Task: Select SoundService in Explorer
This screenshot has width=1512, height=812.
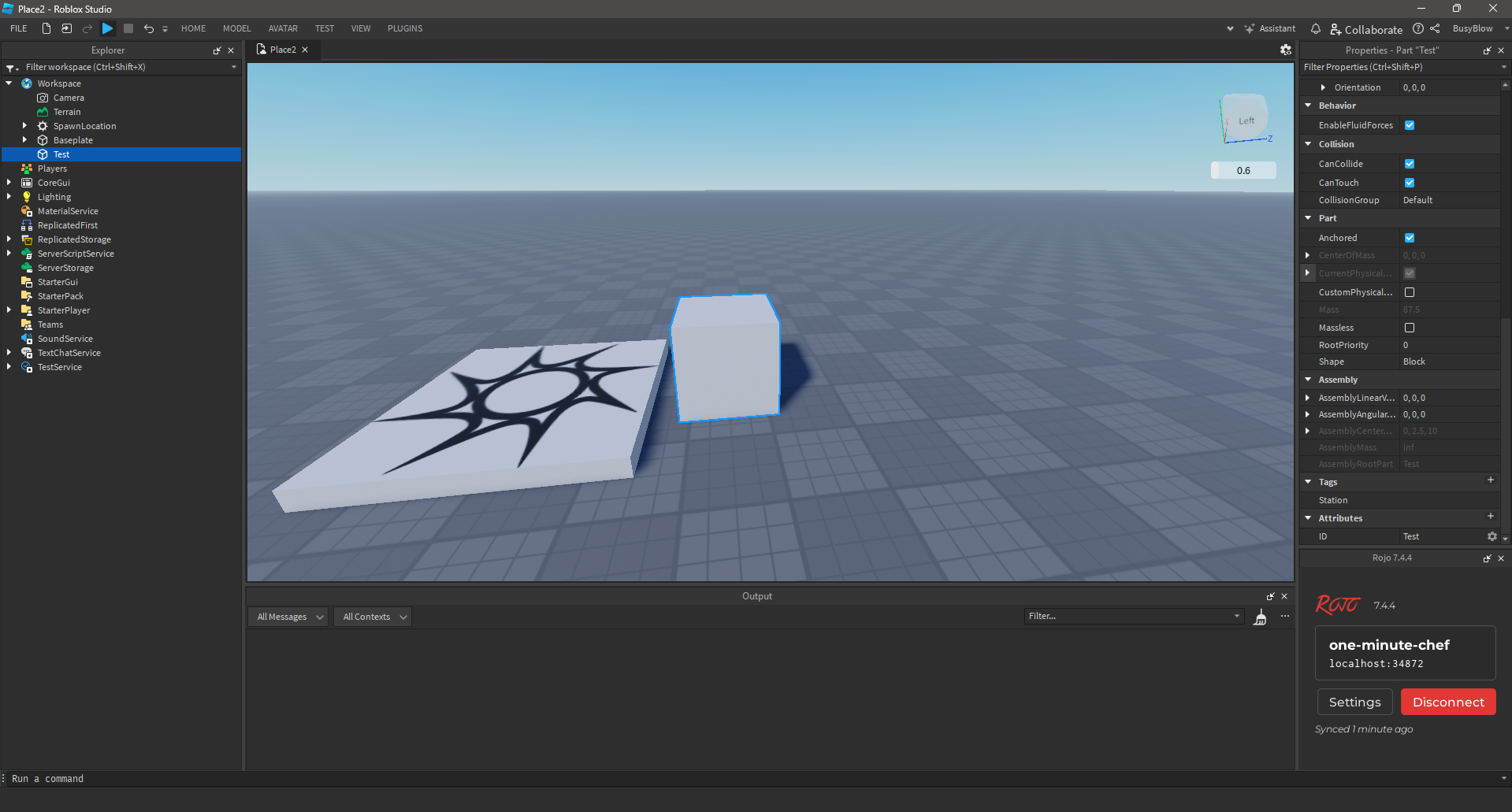Action: click(x=65, y=339)
